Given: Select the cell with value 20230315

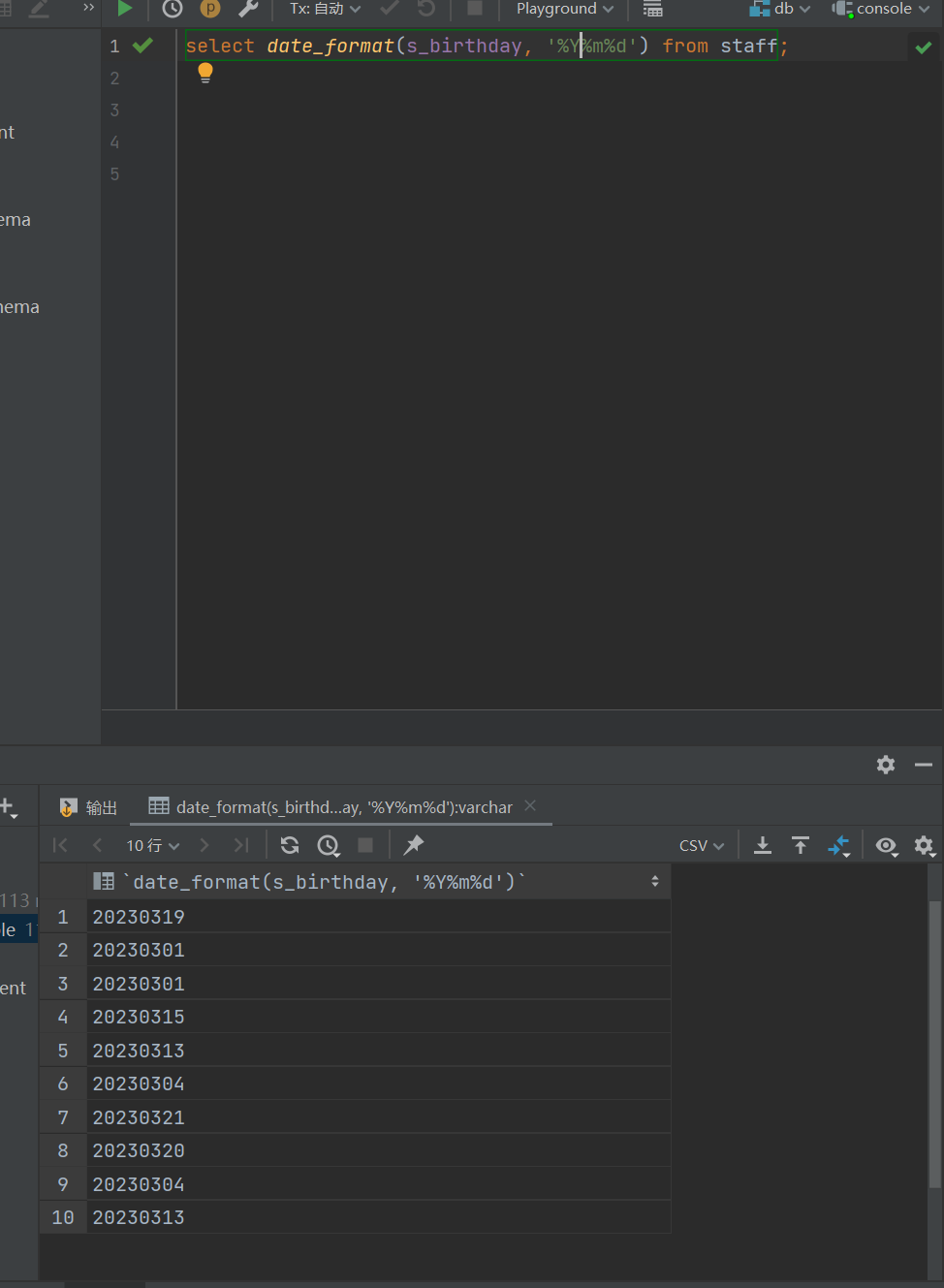Looking at the screenshot, I should [x=378, y=1017].
